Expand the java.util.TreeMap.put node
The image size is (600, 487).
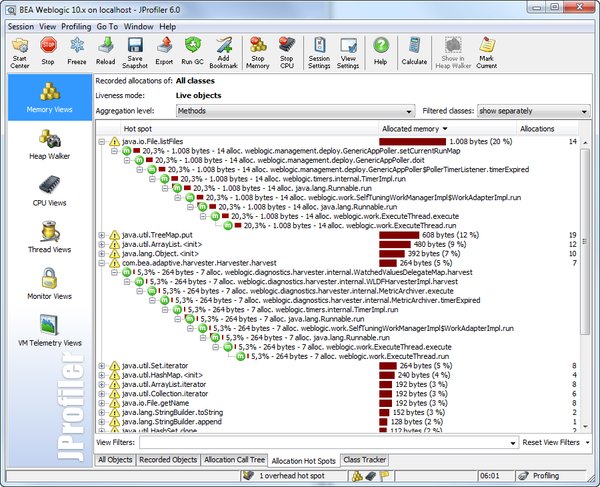[102, 235]
